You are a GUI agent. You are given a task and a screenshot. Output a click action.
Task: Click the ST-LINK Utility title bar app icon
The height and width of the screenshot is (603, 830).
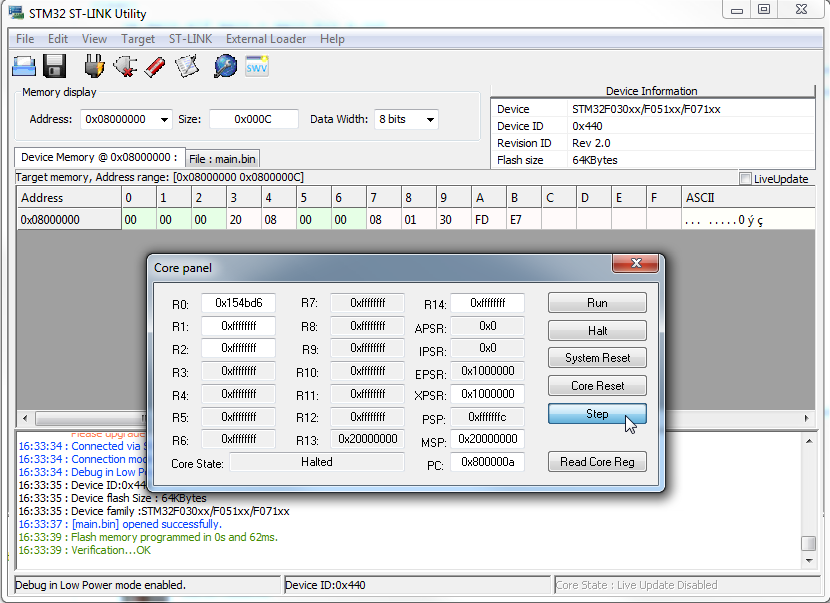point(16,13)
